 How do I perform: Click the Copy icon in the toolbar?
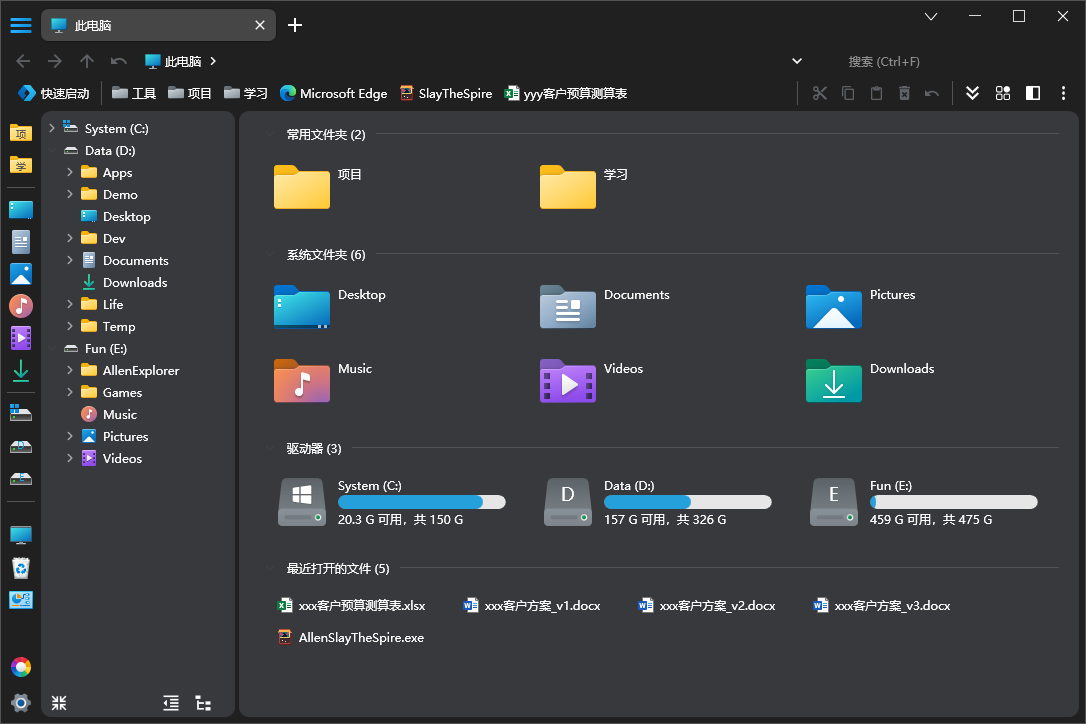[847, 93]
